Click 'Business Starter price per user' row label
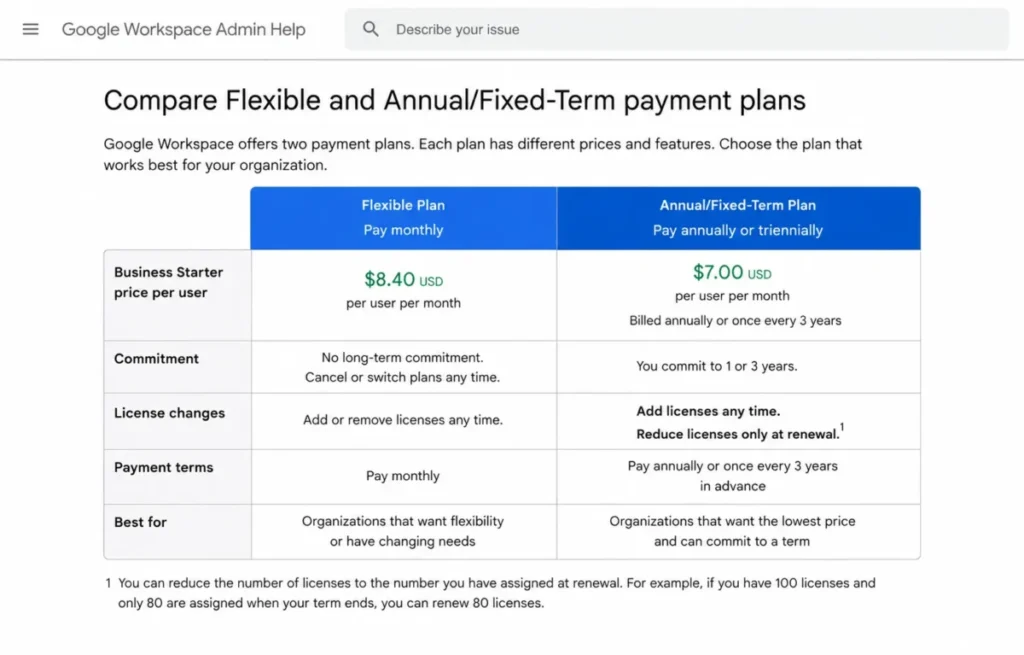Screen dimensions: 1024x655 click(168, 282)
